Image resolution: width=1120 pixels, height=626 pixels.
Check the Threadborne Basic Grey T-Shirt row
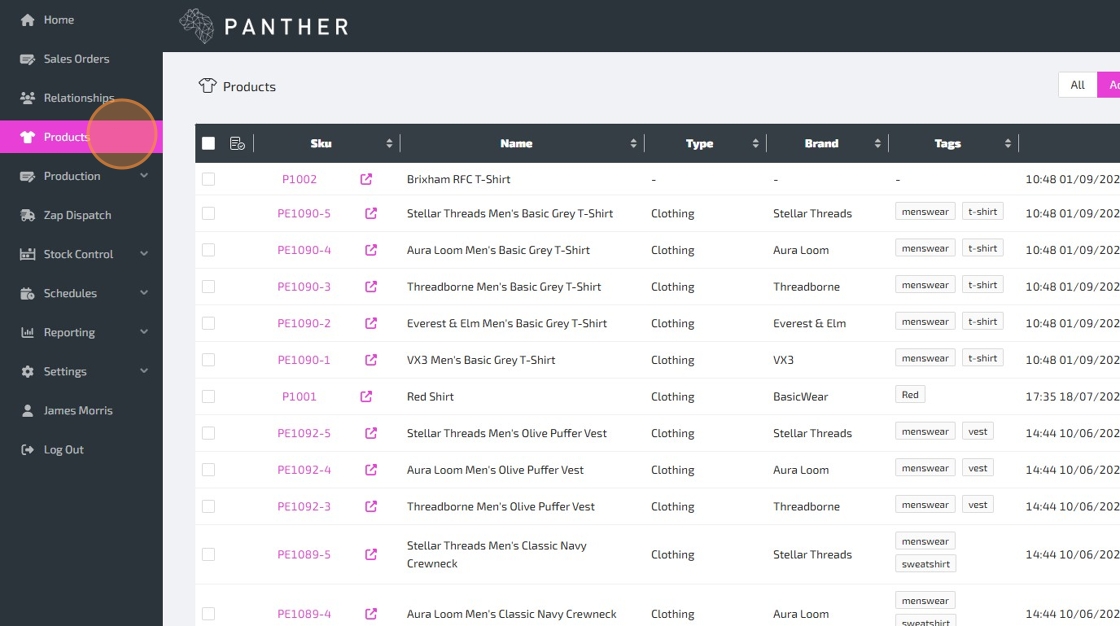tap(209, 287)
